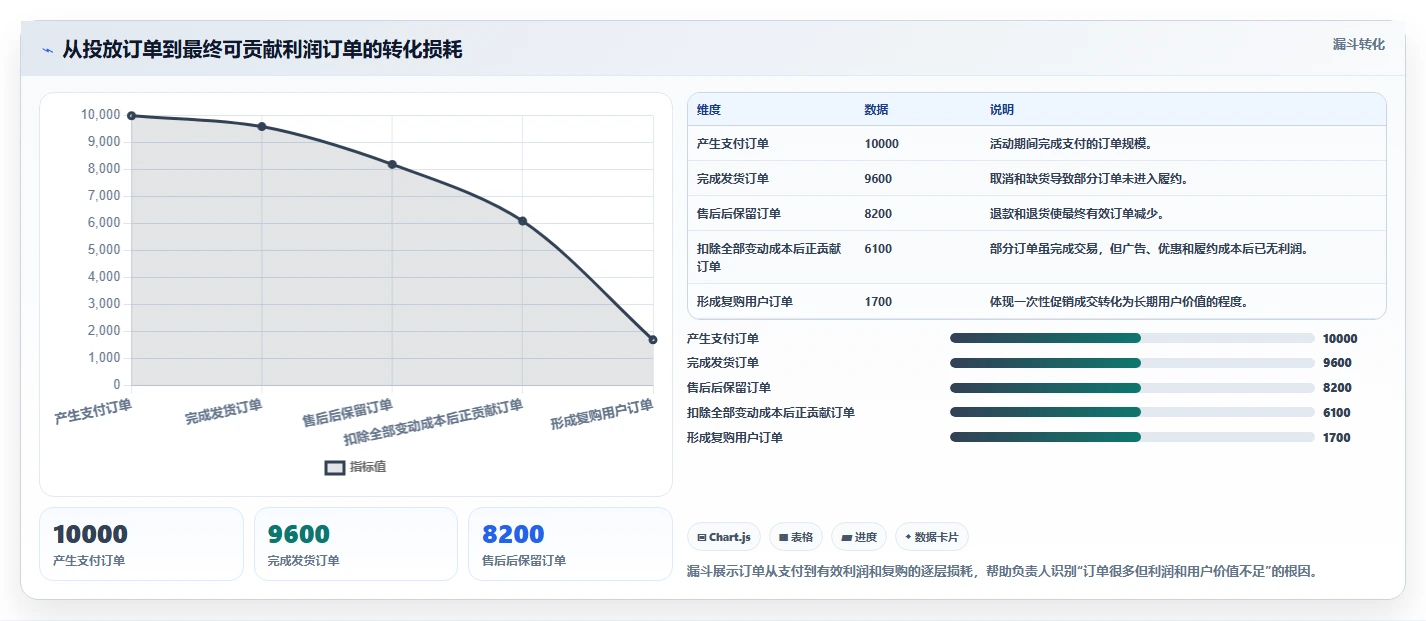This screenshot has height=621, width=1426.
Task: Click table value 6100
Action: pyautogui.click(x=879, y=249)
